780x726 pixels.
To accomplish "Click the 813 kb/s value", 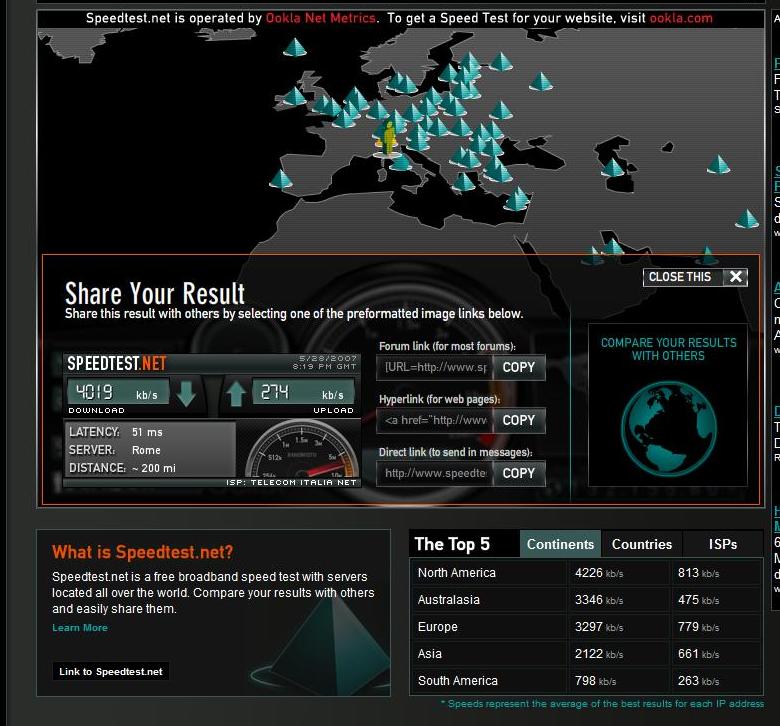I will tap(698, 573).
